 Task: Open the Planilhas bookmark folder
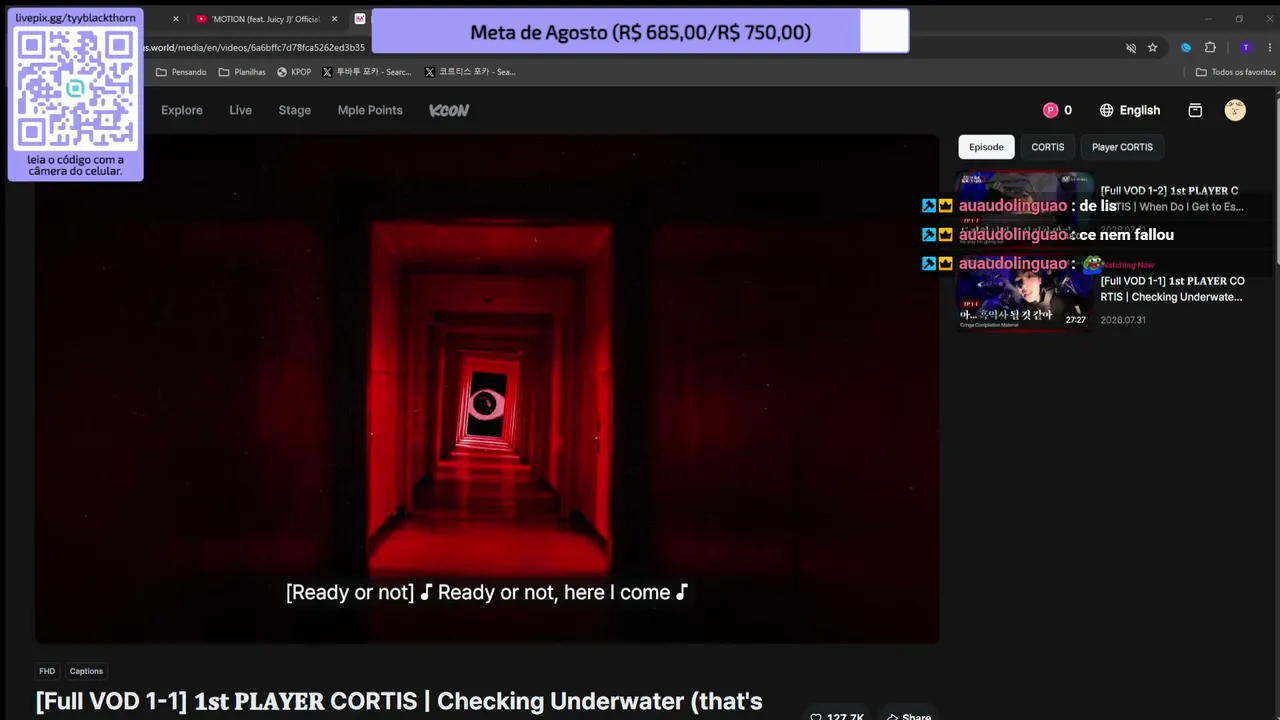point(242,72)
